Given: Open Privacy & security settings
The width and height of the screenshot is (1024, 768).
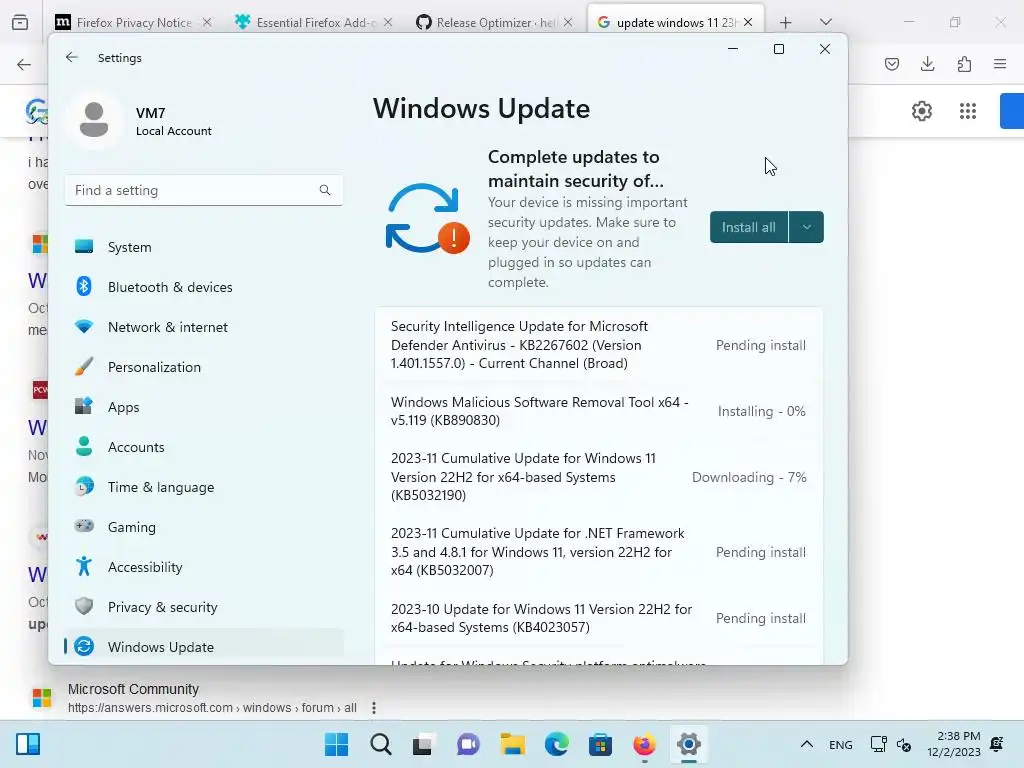Looking at the screenshot, I should coord(204,607).
